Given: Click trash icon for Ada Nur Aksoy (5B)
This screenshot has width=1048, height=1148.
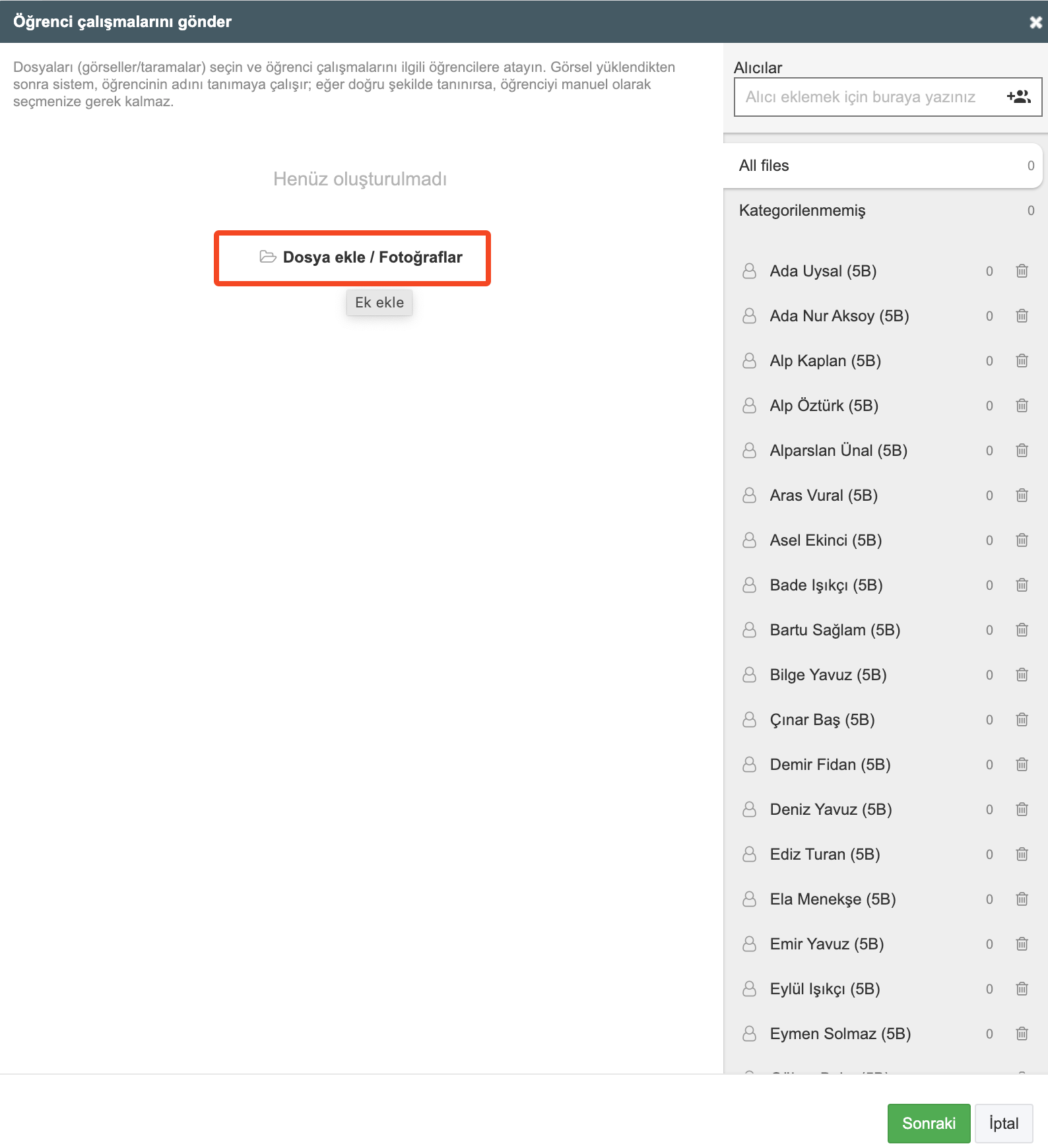Looking at the screenshot, I should (x=1022, y=316).
